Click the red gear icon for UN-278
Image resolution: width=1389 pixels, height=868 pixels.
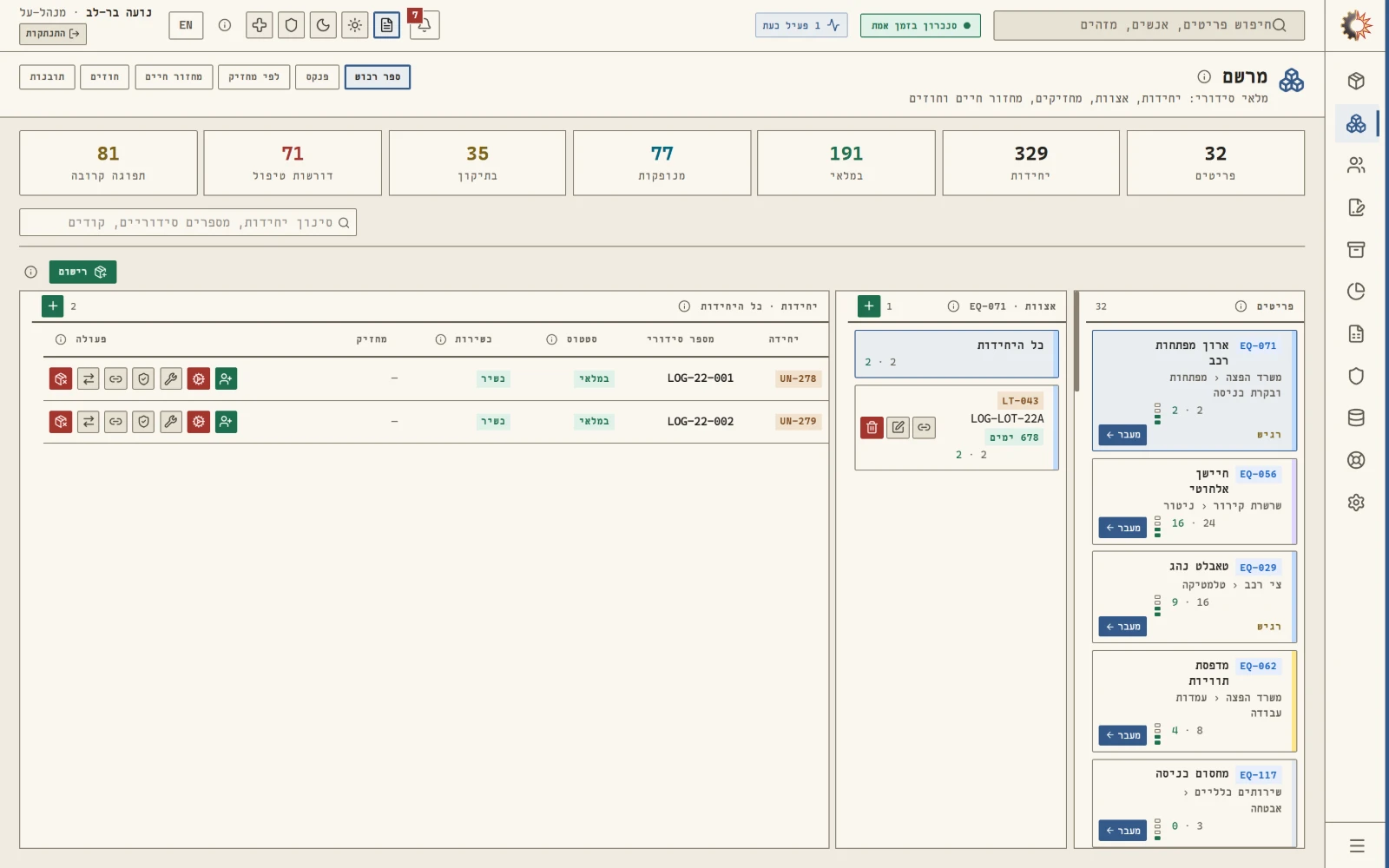click(x=199, y=378)
